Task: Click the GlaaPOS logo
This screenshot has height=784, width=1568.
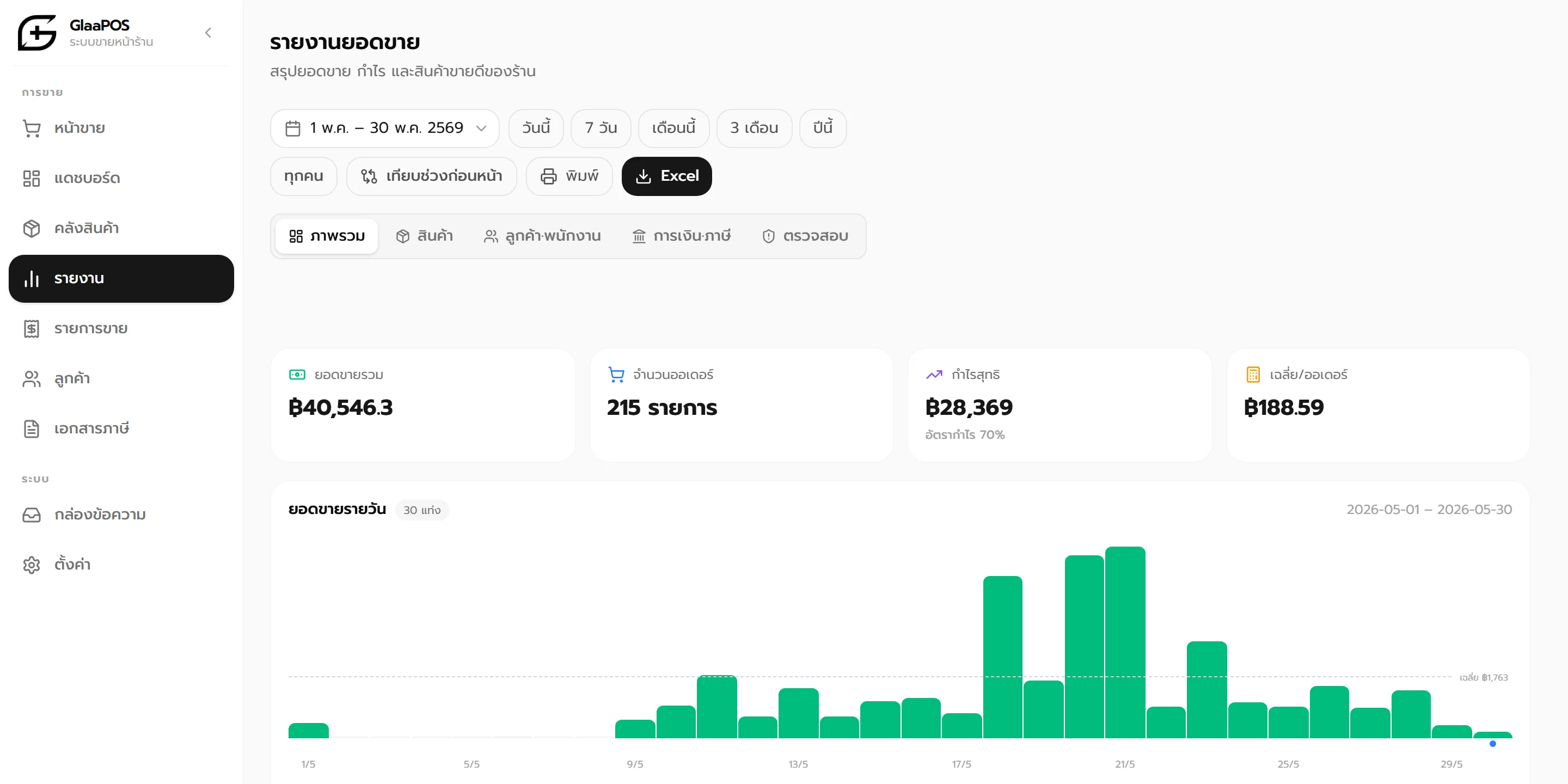Action: pyautogui.click(x=37, y=33)
